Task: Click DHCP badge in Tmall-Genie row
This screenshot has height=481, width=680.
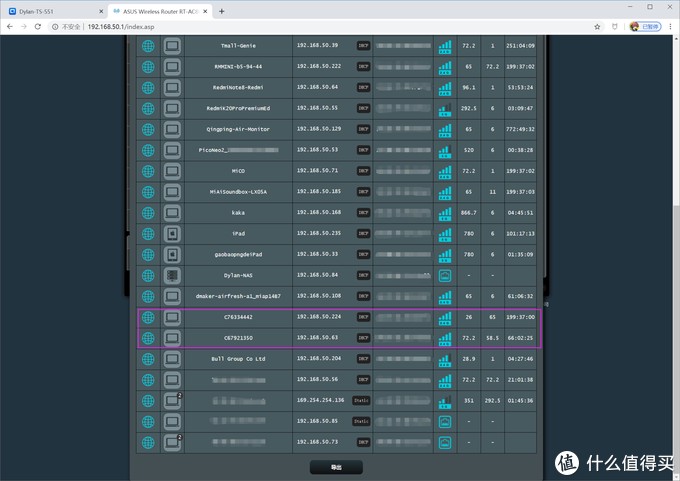Action: click(x=363, y=46)
